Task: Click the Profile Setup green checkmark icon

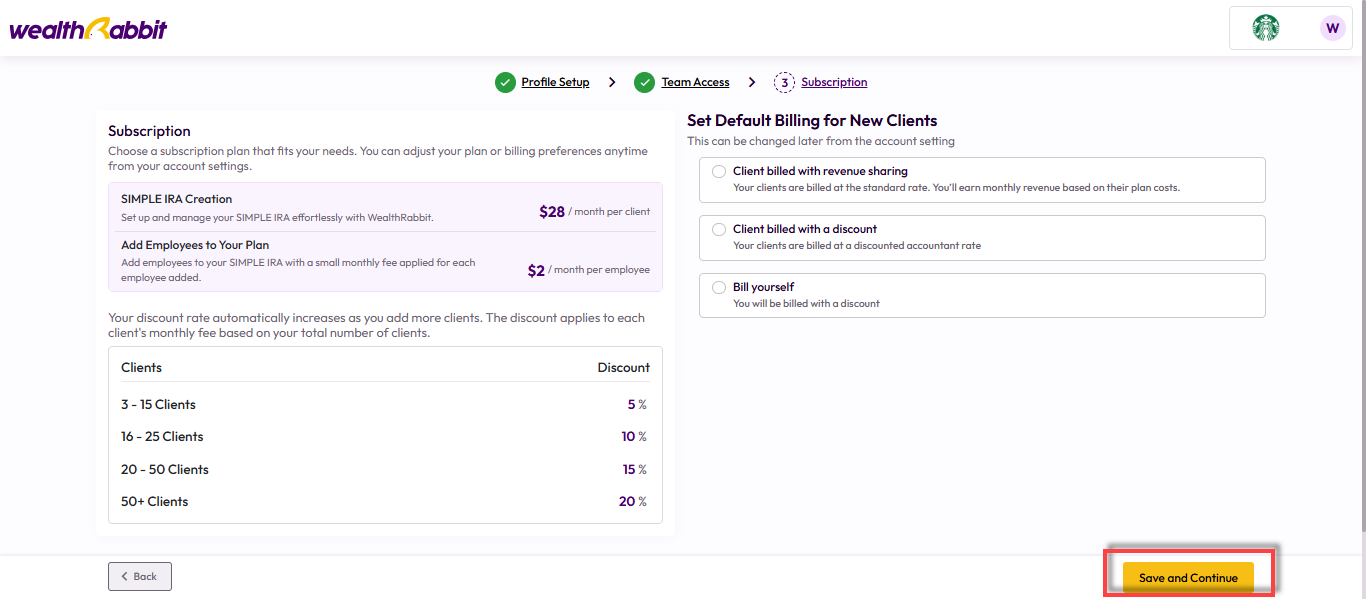Action: click(505, 82)
